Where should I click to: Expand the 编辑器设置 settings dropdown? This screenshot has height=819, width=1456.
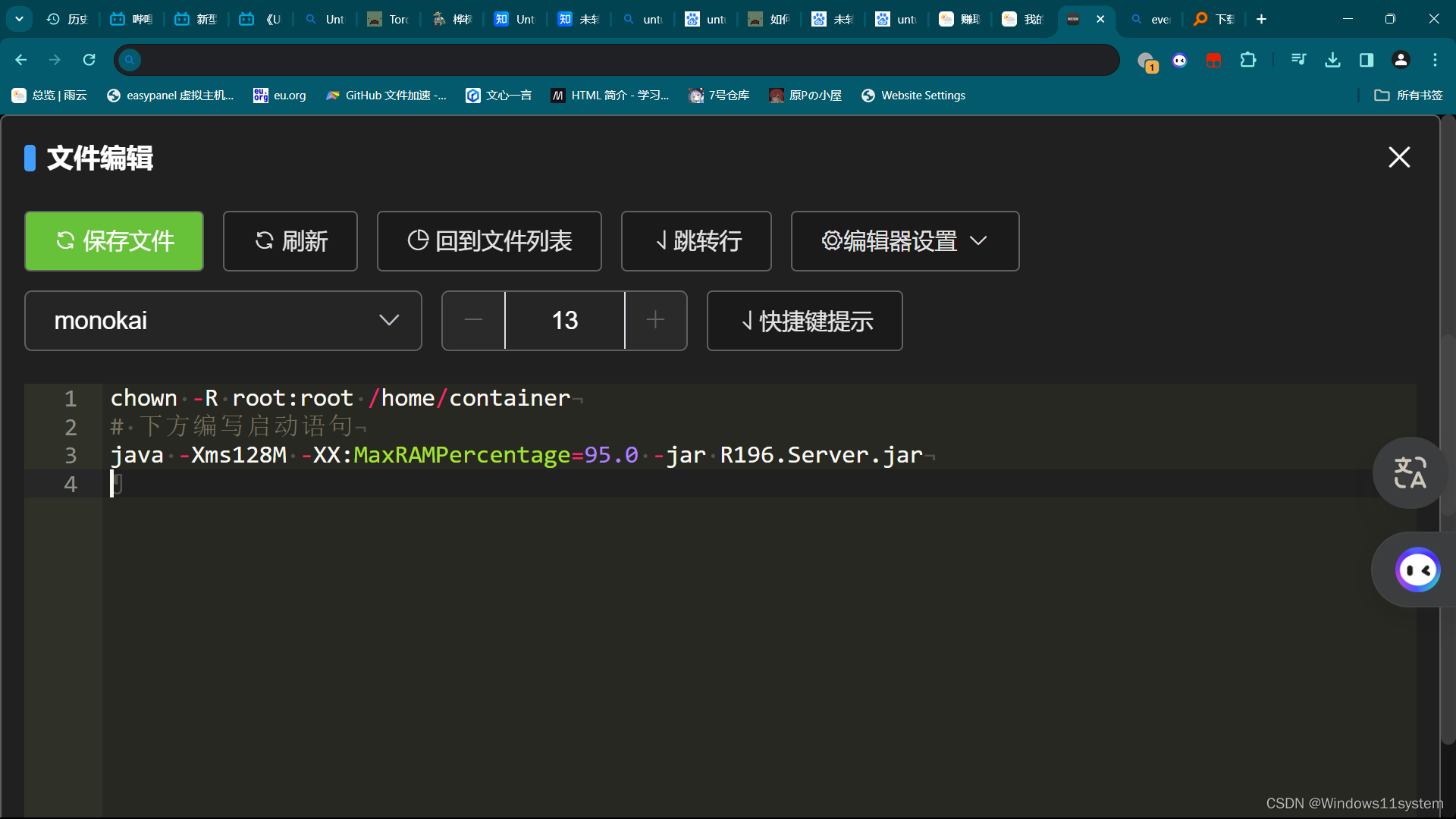[904, 241]
